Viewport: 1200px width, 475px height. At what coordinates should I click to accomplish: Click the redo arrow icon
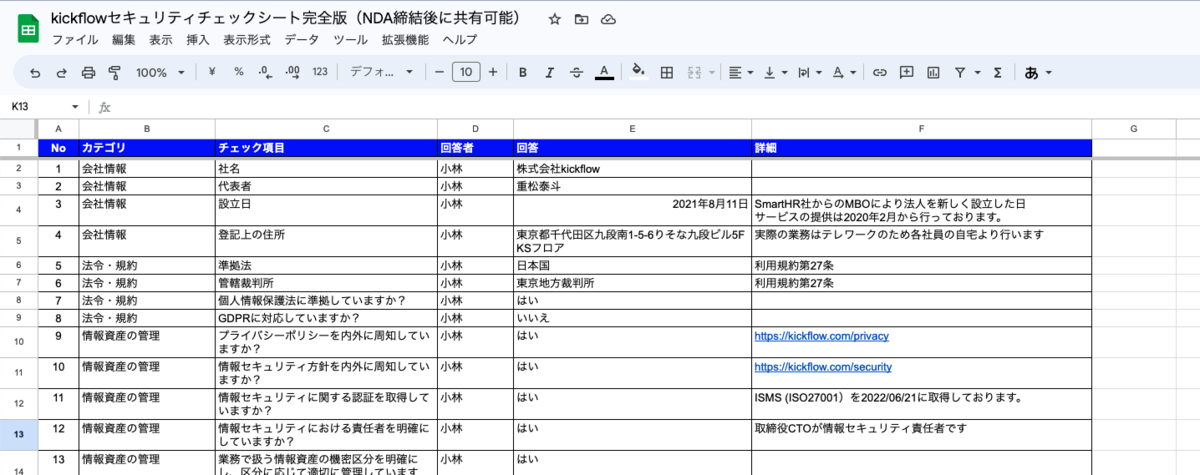tap(61, 72)
